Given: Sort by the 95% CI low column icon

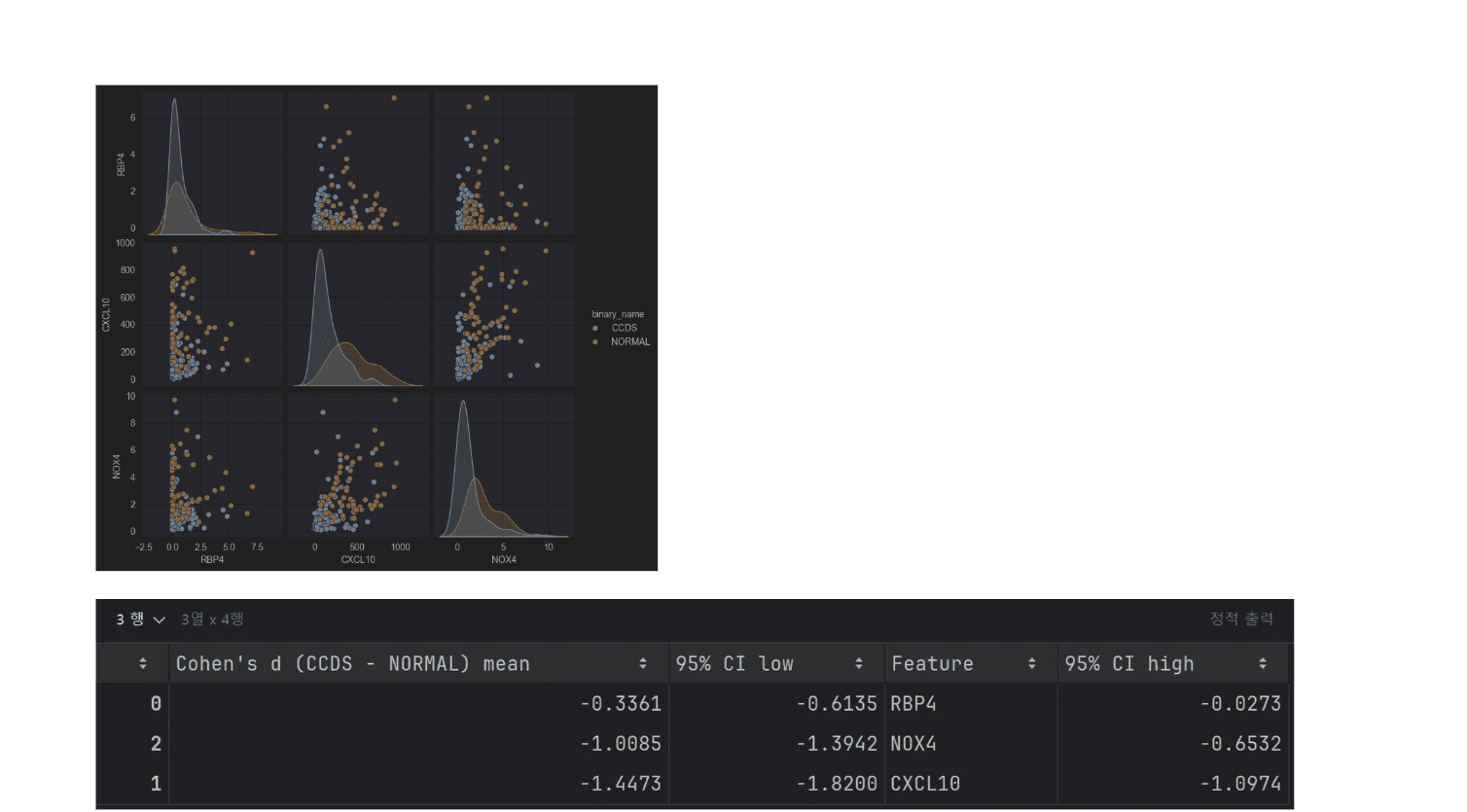Looking at the screenshot, I should tap(859, 663).
